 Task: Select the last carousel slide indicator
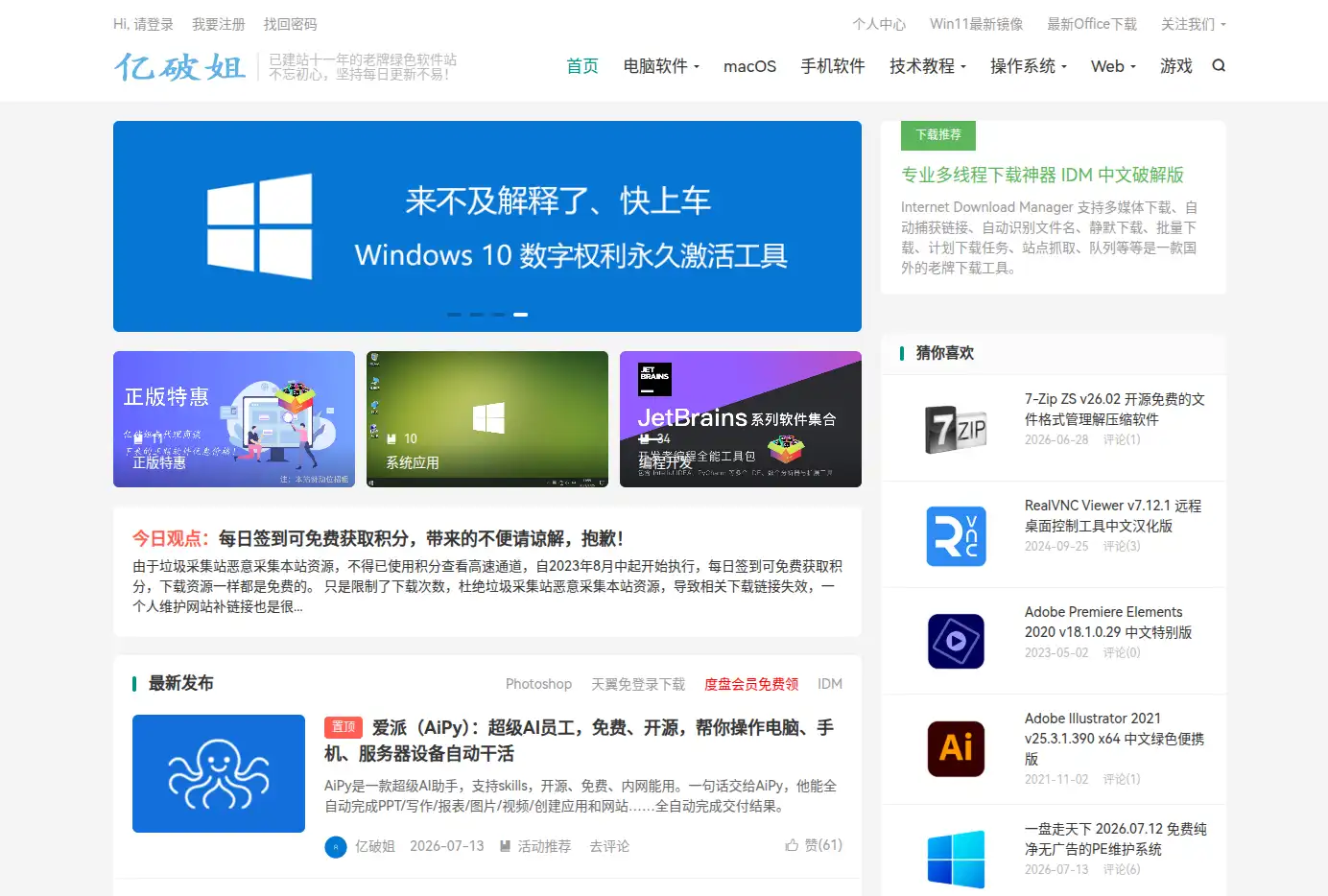(x=520, y=315)
